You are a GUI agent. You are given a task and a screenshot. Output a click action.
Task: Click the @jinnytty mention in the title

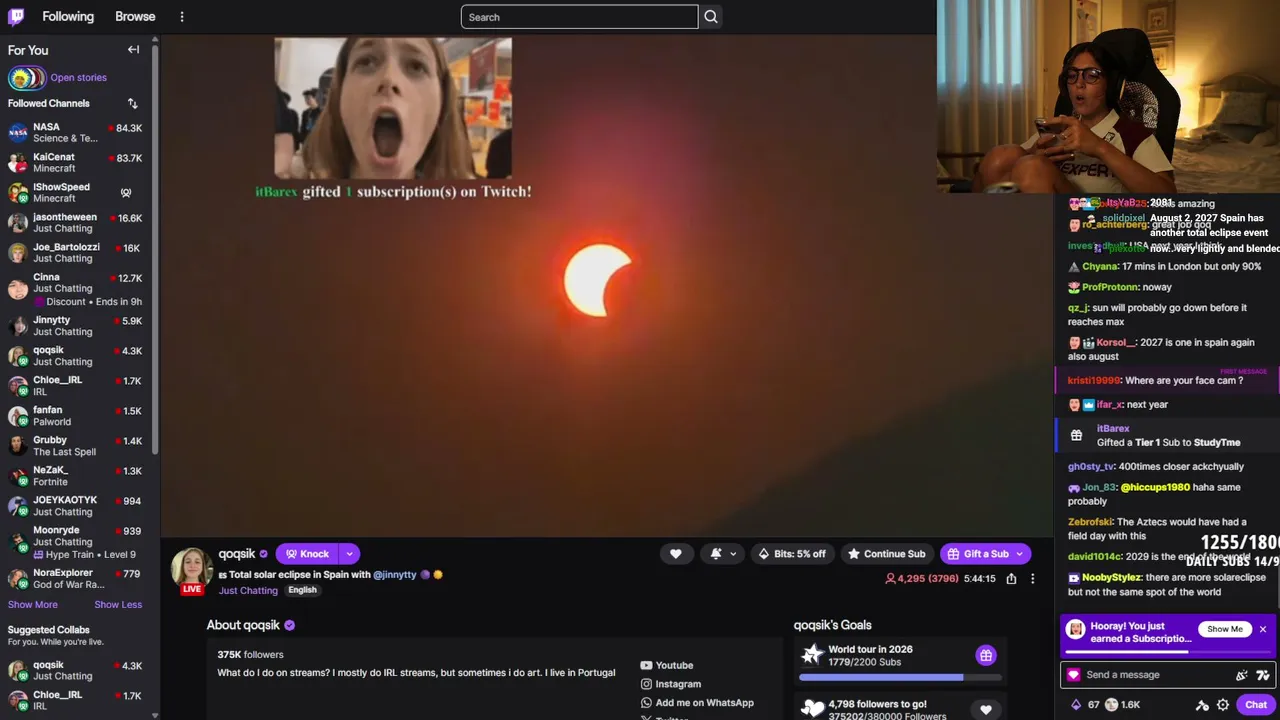[x=394, y=575]
